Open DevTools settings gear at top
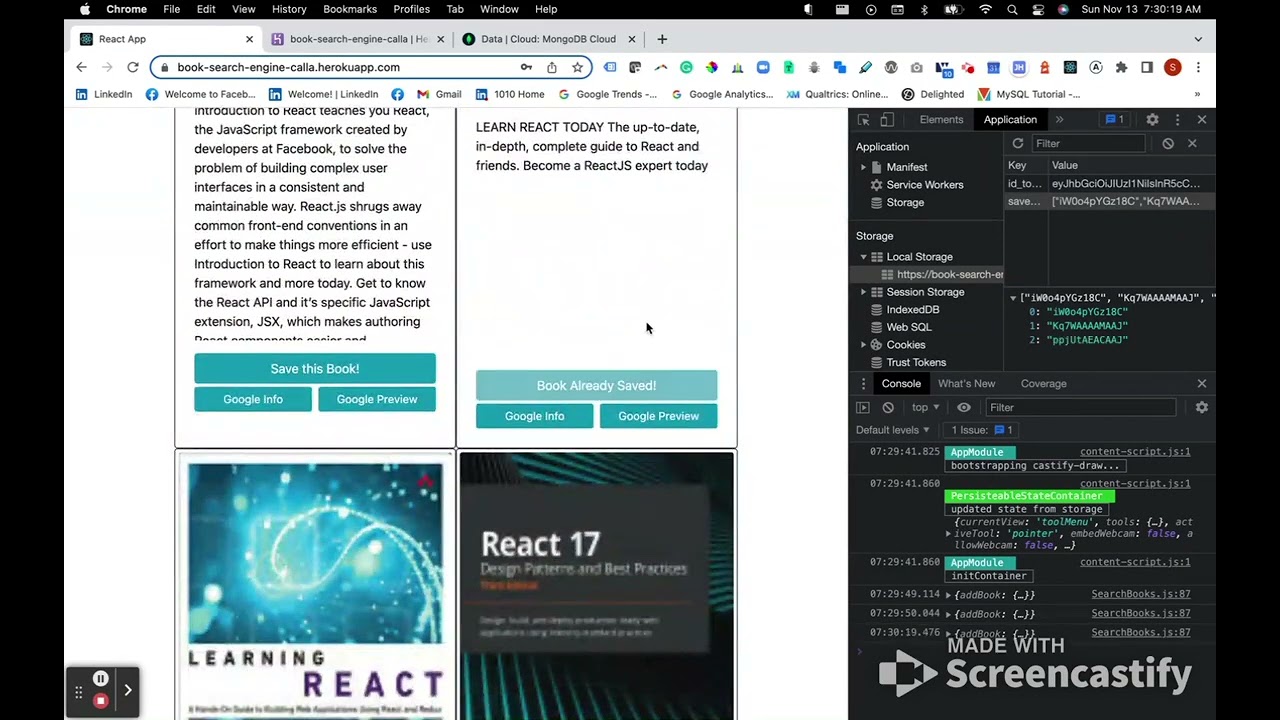The height and width of the screenshot is (720, 1280). point(1152,119)
